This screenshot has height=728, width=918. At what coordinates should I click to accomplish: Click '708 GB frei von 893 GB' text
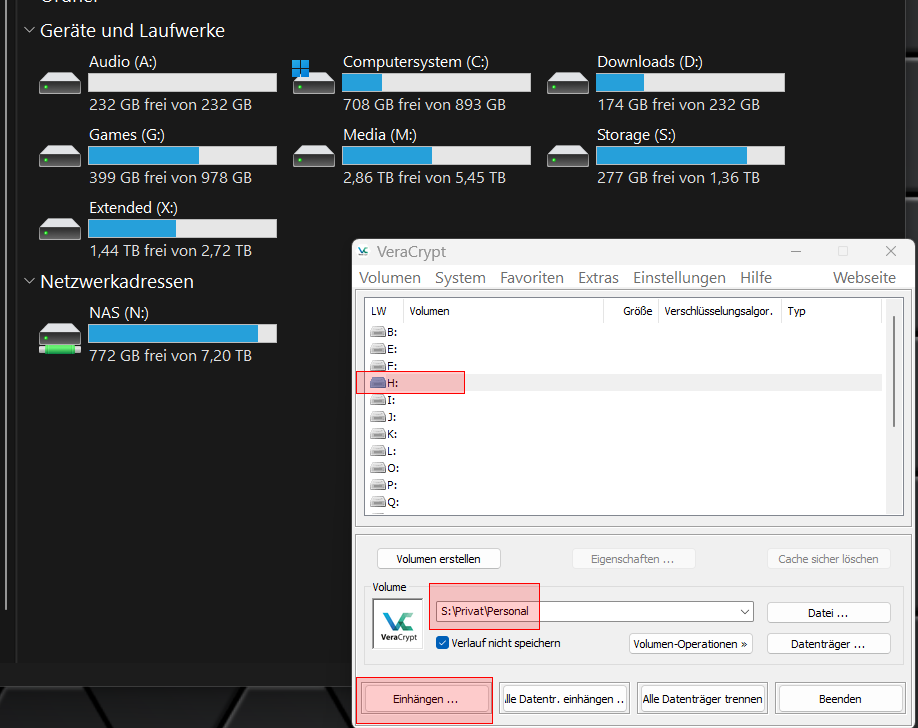(424, 104)
